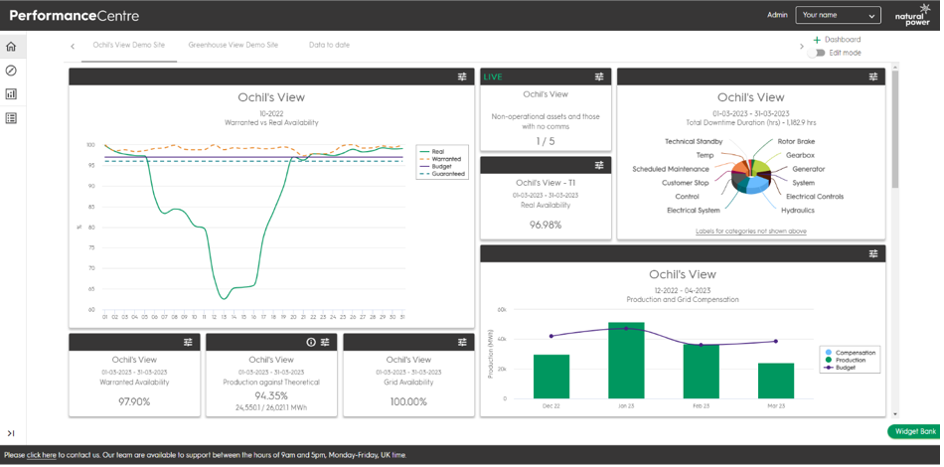Click the Dec 22 production bar
Image resolution: width=944 pixels, height=467 pixels.
pos(551,376)
